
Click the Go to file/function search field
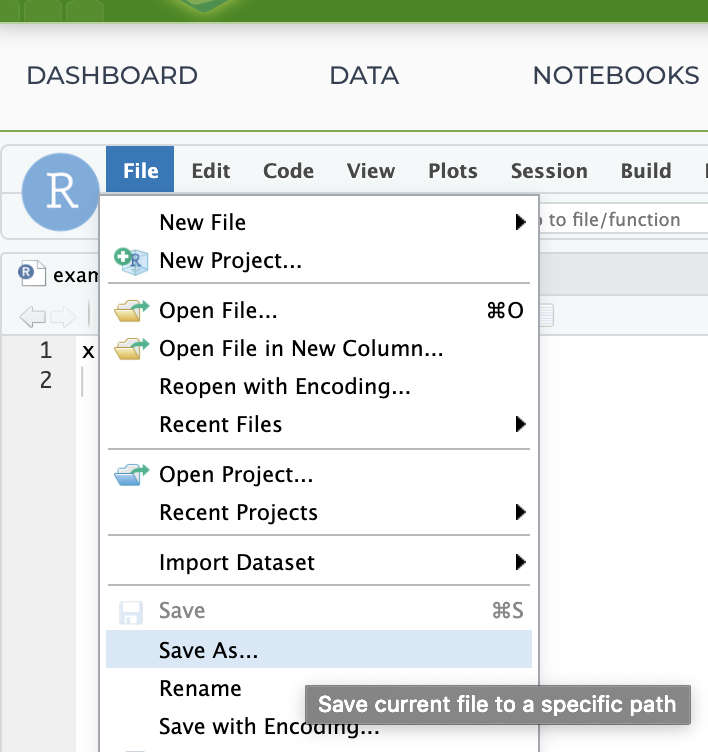pyautogui.click(x=624, y=220)
